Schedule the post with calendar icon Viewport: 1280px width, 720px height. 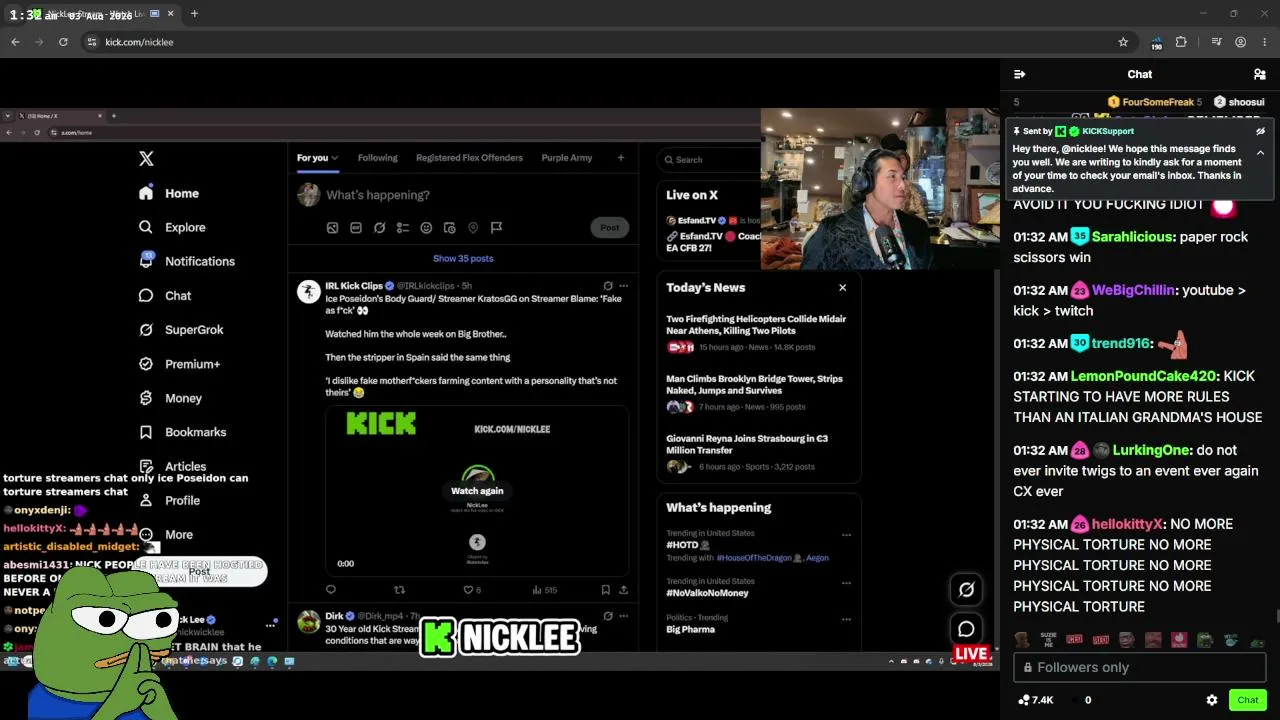(449, 228)
